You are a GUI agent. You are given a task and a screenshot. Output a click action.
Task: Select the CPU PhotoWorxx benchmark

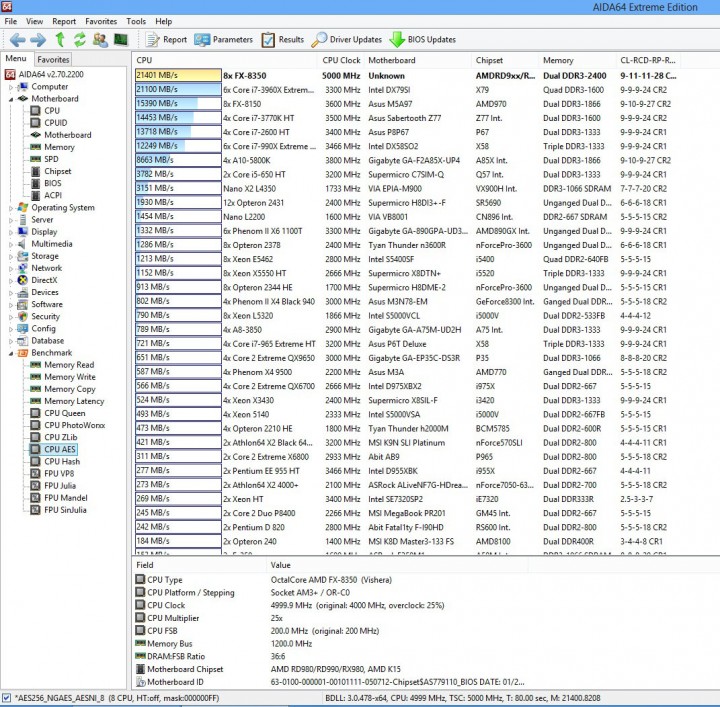[x=68, y=425]
